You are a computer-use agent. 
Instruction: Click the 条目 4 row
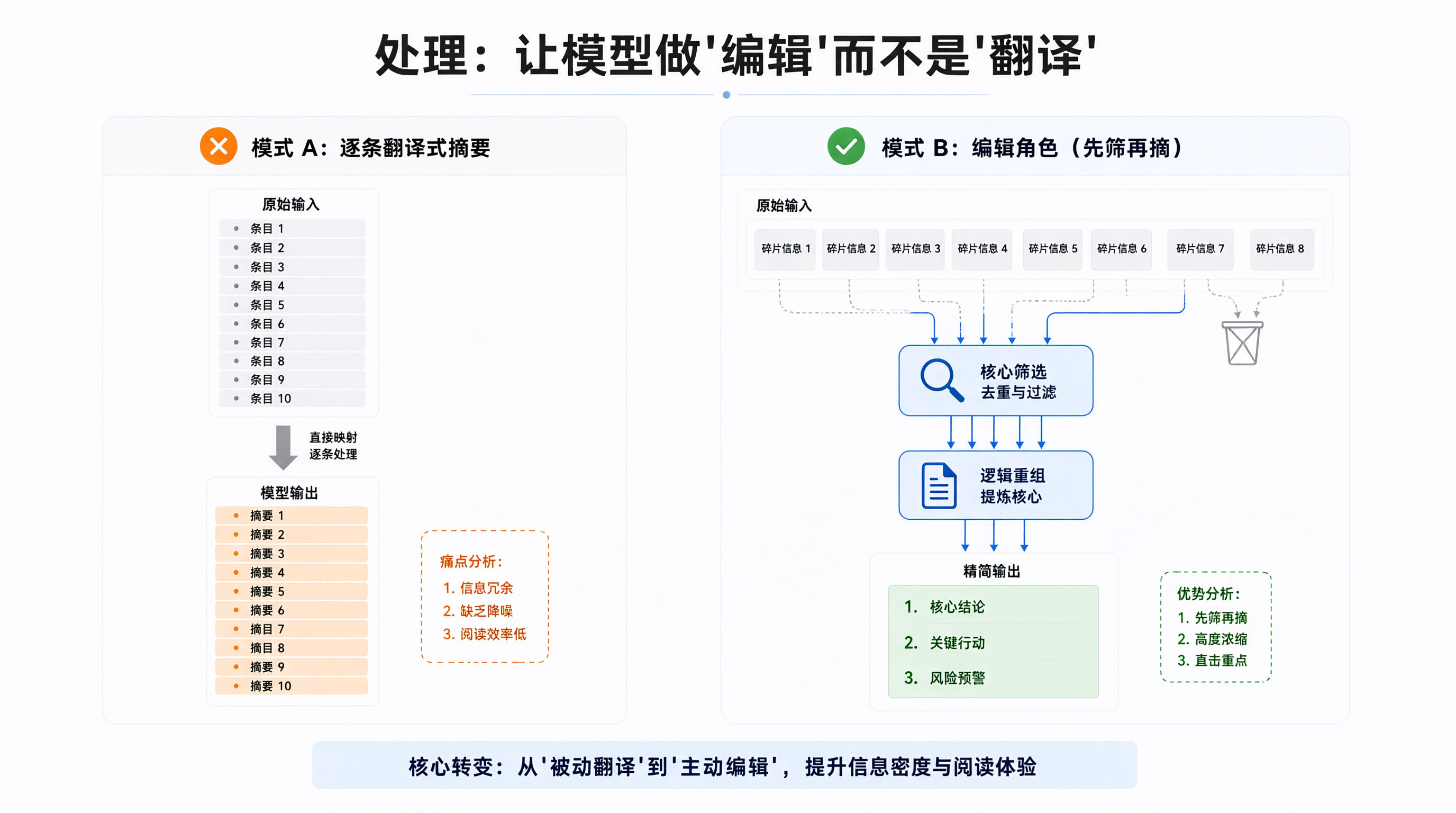tap(292, 285)
